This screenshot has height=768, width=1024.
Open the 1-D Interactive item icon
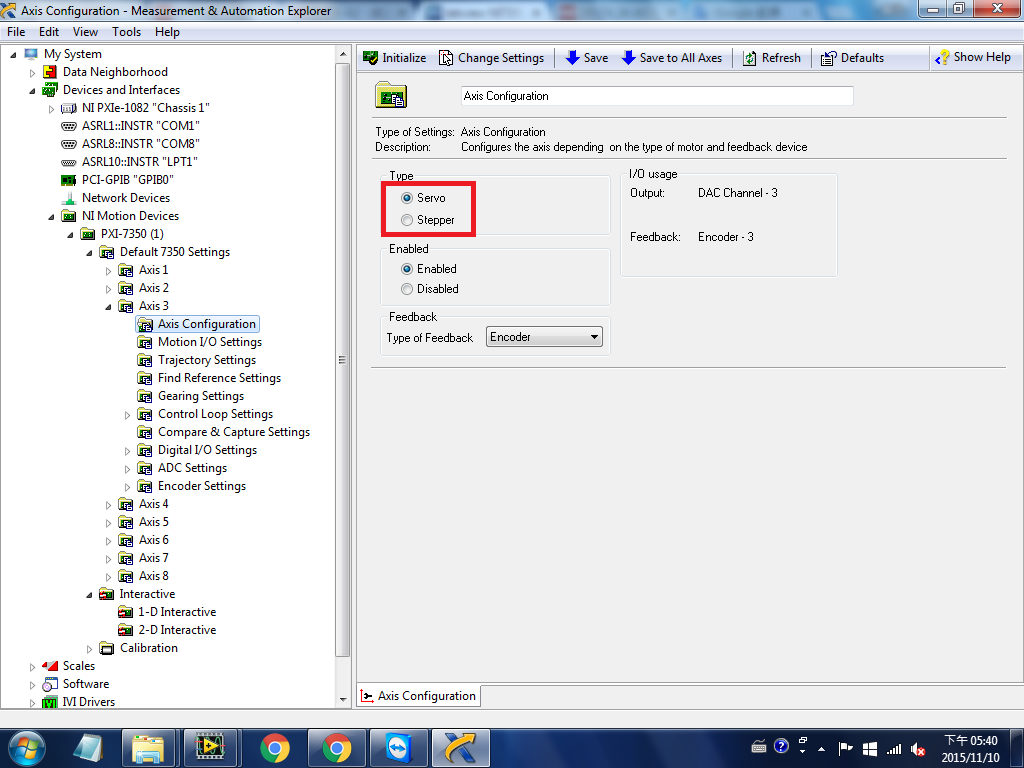(x=125, y=612)
